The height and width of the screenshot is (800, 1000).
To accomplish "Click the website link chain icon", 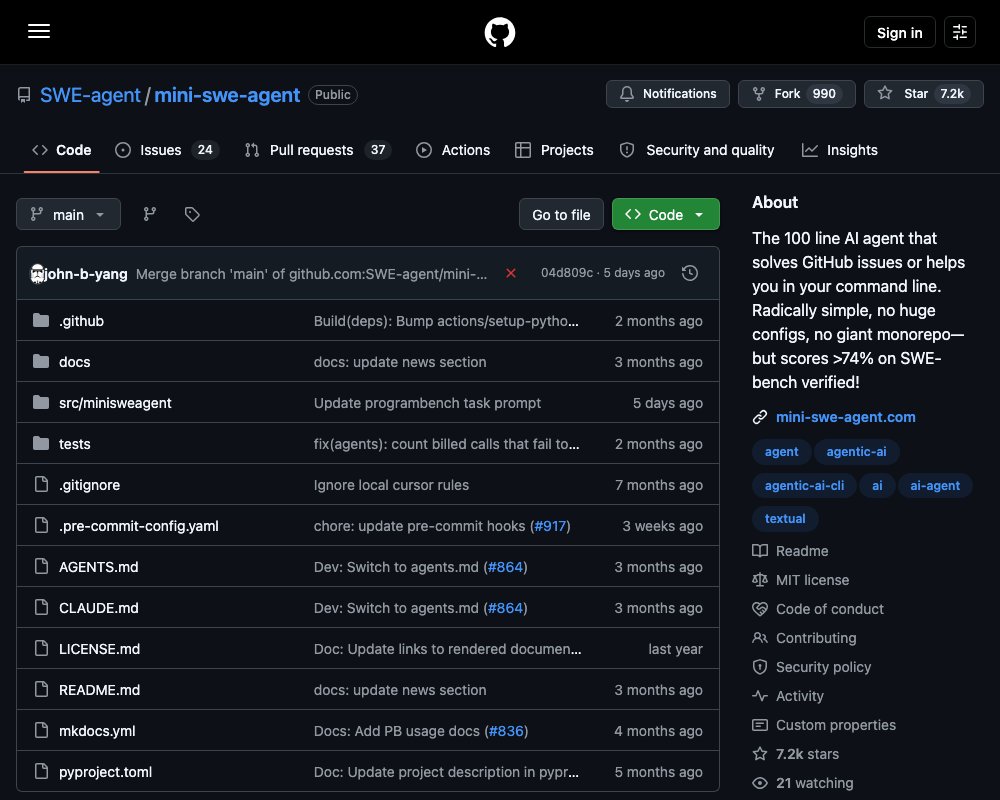I will click(x=760, y=417).
